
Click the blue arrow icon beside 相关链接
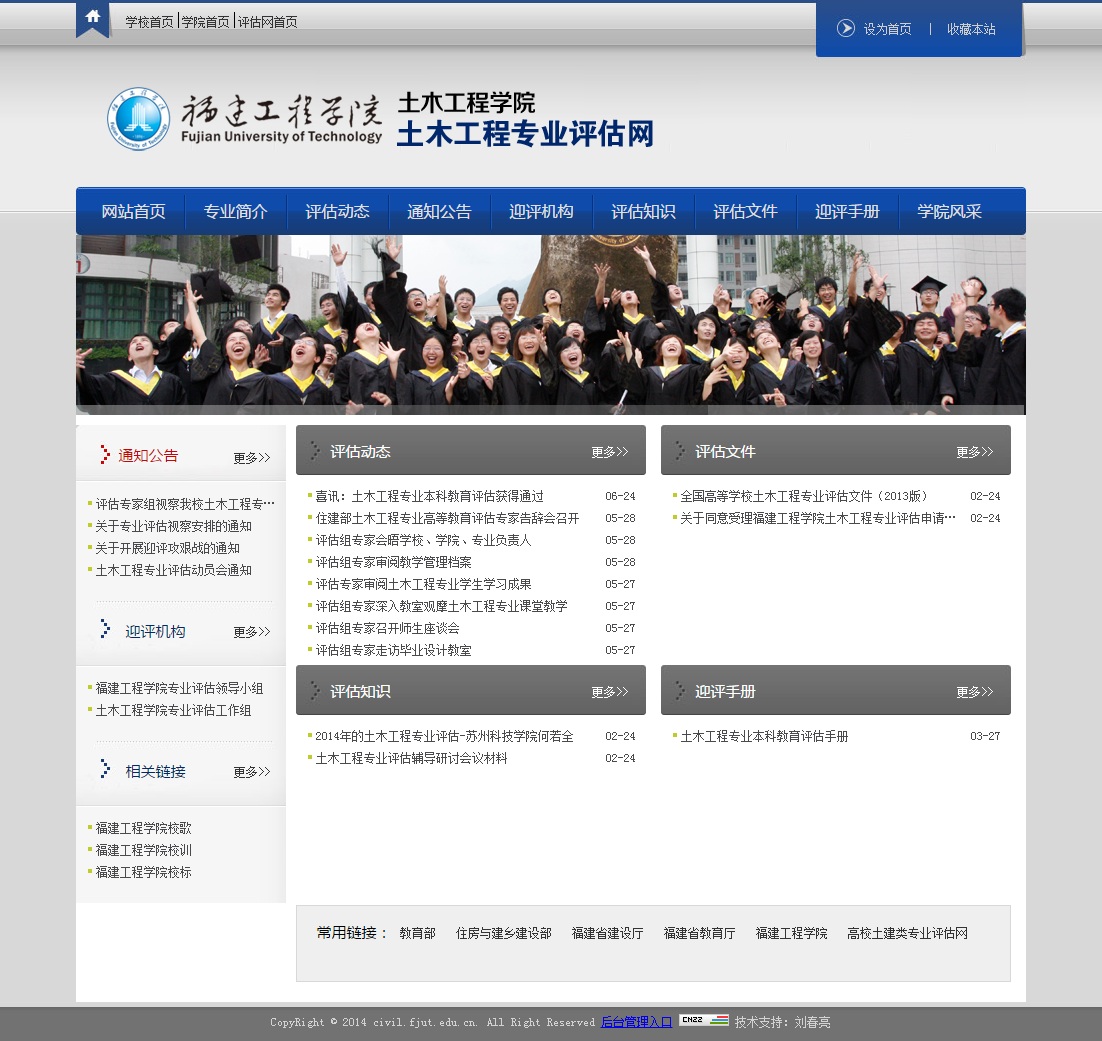(105, 769)
